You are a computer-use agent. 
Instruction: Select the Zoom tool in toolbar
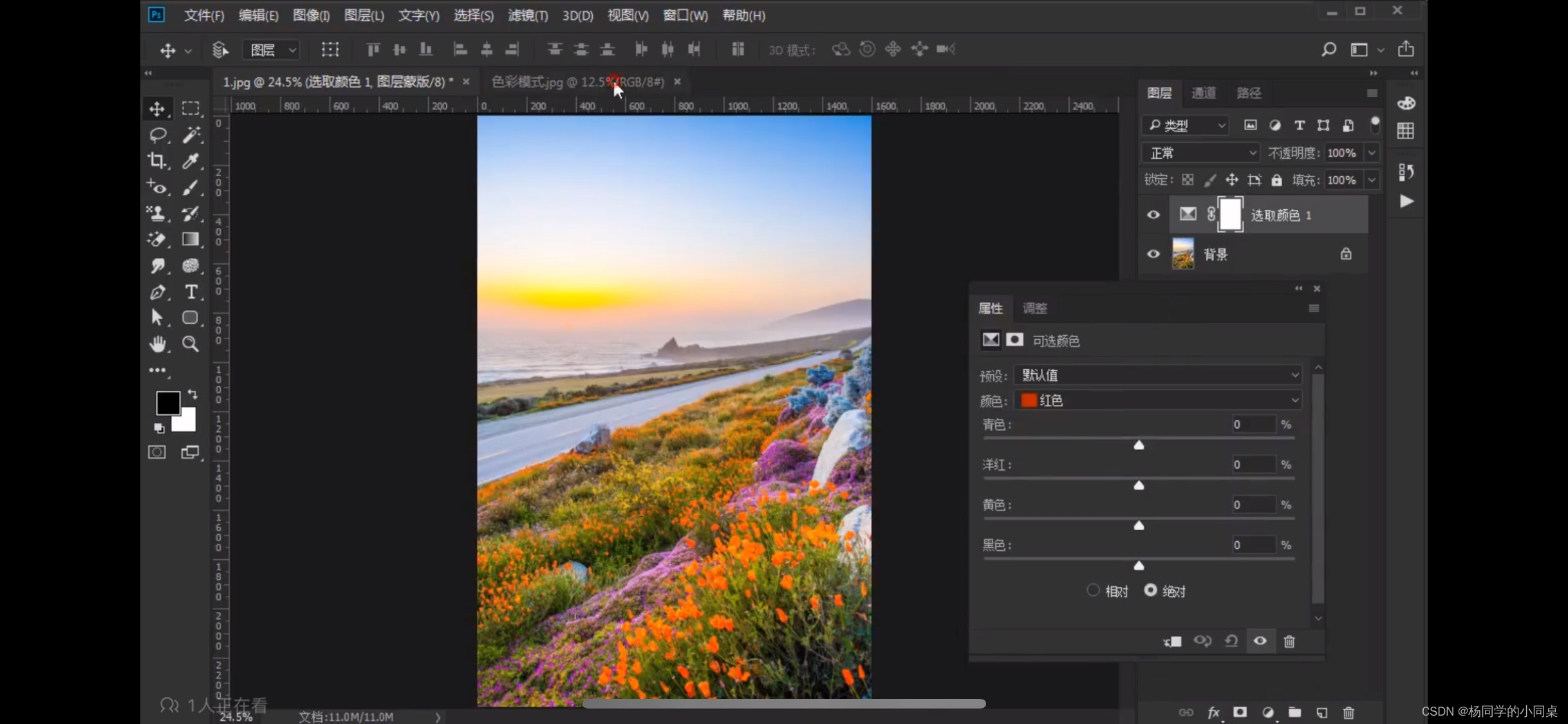point(190,344)
